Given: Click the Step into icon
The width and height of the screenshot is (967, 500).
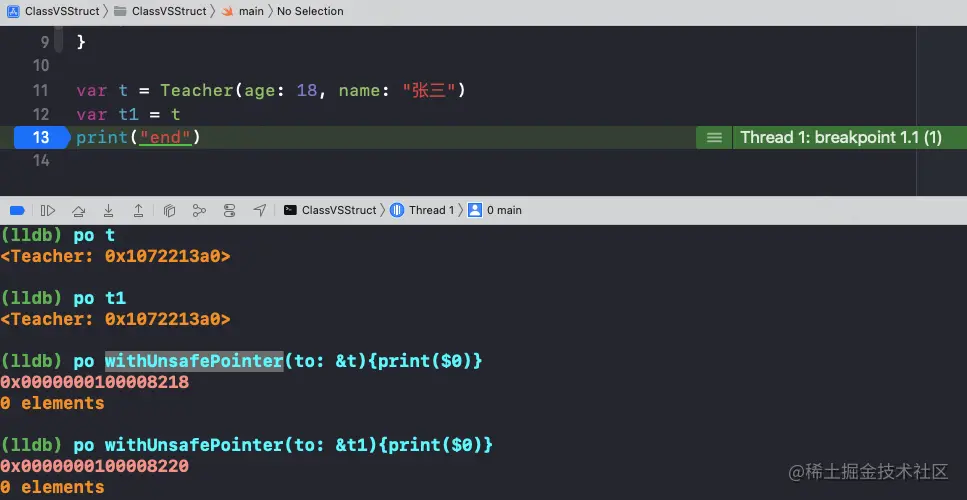Looking at the screenshot, I should [109, 210].
